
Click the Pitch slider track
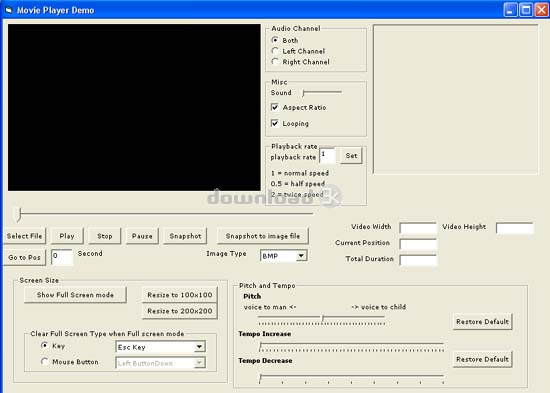[x=321, y=318]
